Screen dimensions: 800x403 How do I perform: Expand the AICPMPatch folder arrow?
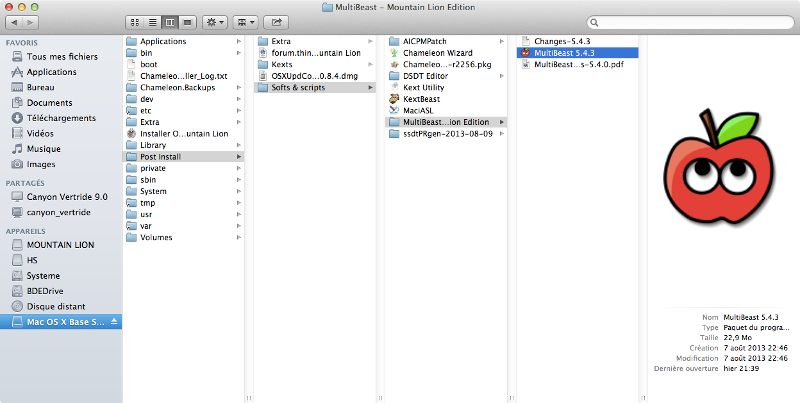(502, 41)
